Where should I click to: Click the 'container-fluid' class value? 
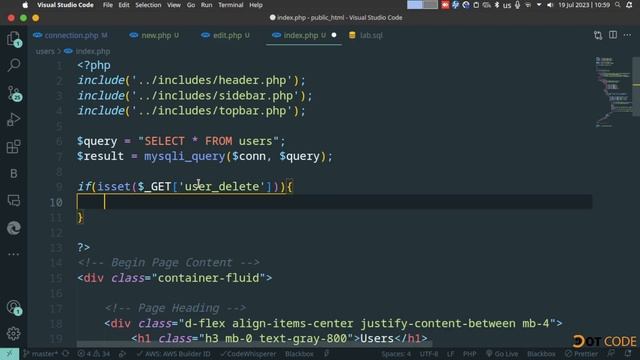[209, 278]
